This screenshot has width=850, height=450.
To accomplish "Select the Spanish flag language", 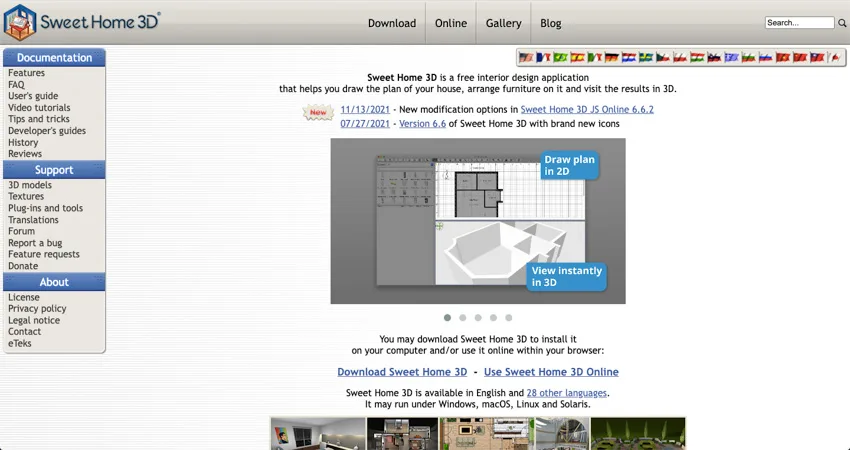I will click(577, 57).
